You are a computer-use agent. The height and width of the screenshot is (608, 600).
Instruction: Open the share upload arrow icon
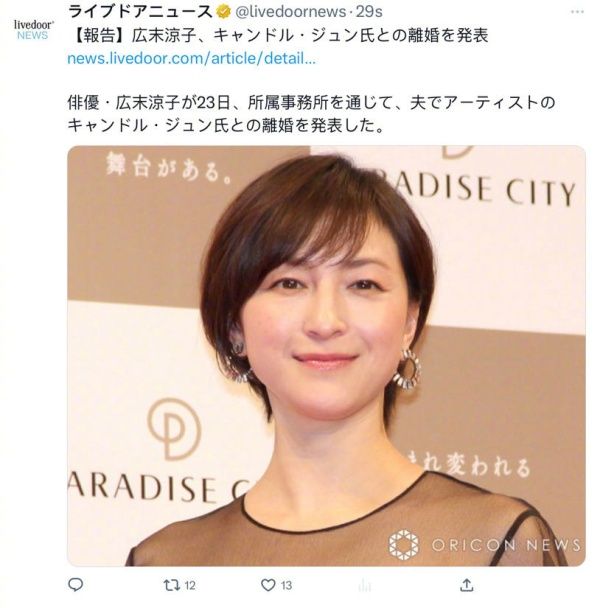point(467,585)
